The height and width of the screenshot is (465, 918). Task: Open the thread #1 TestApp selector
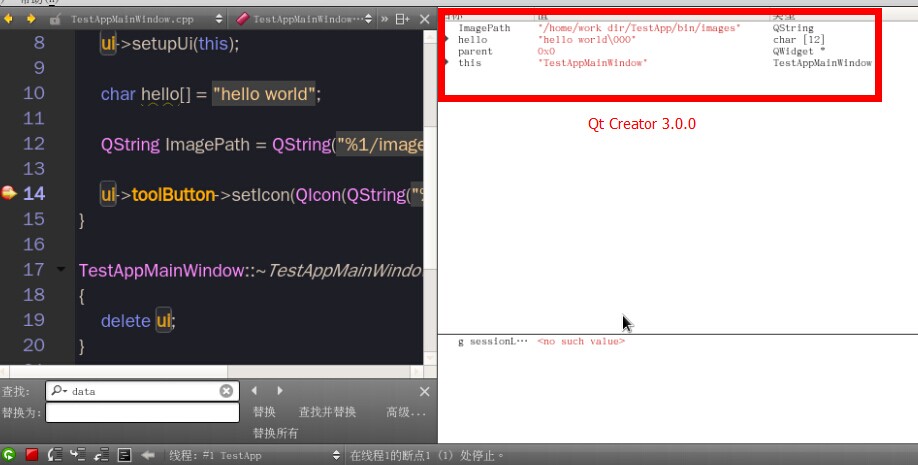point(335,455)
